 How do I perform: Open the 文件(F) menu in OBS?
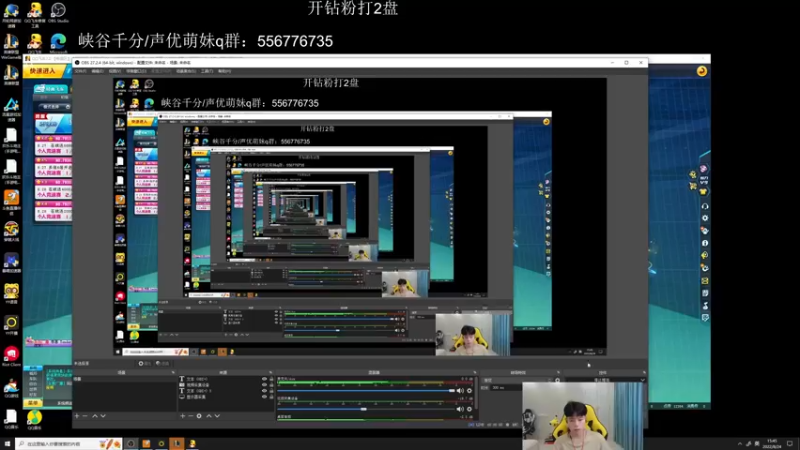[81, 71]
